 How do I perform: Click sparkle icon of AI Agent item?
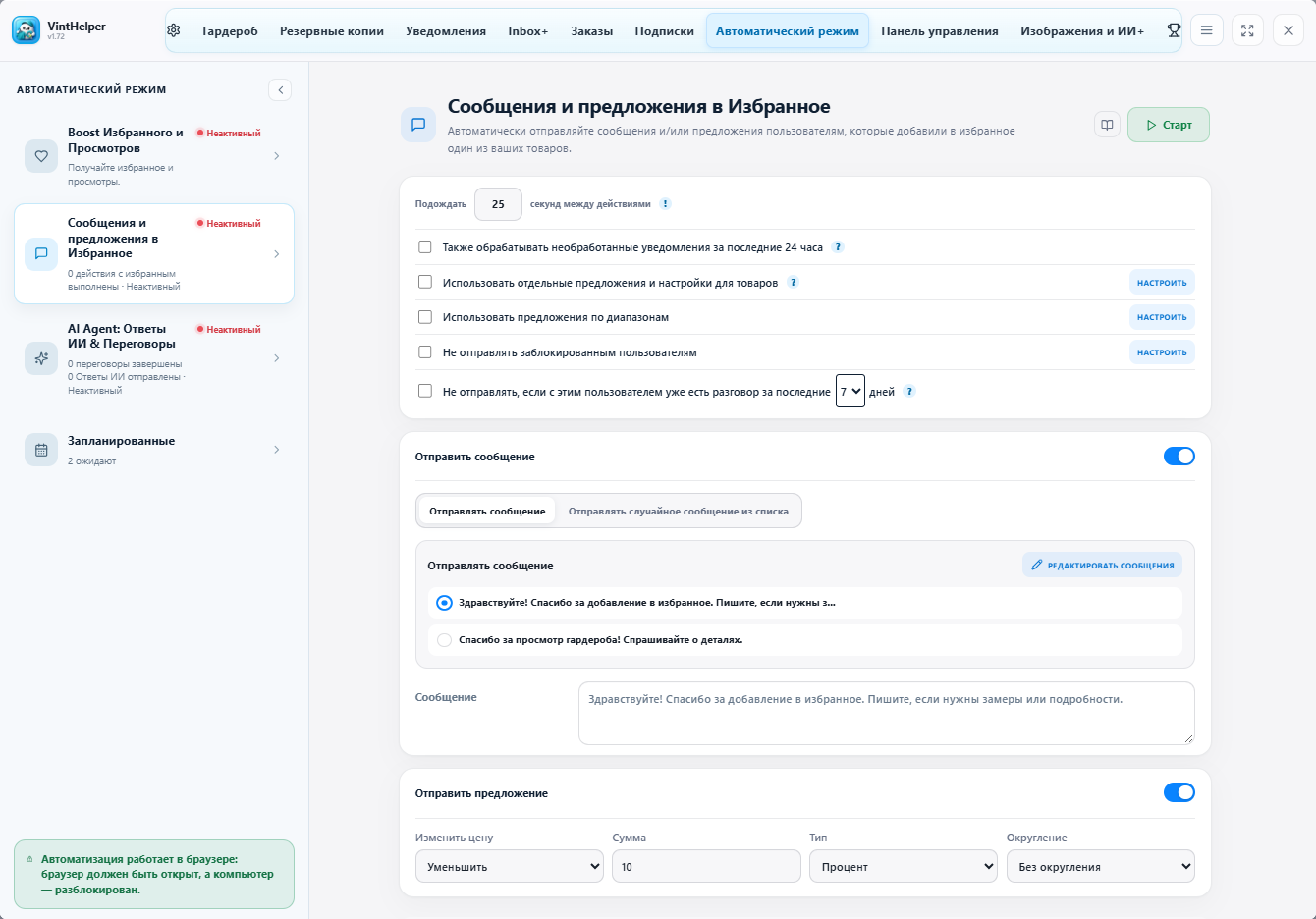coord(41,358)
